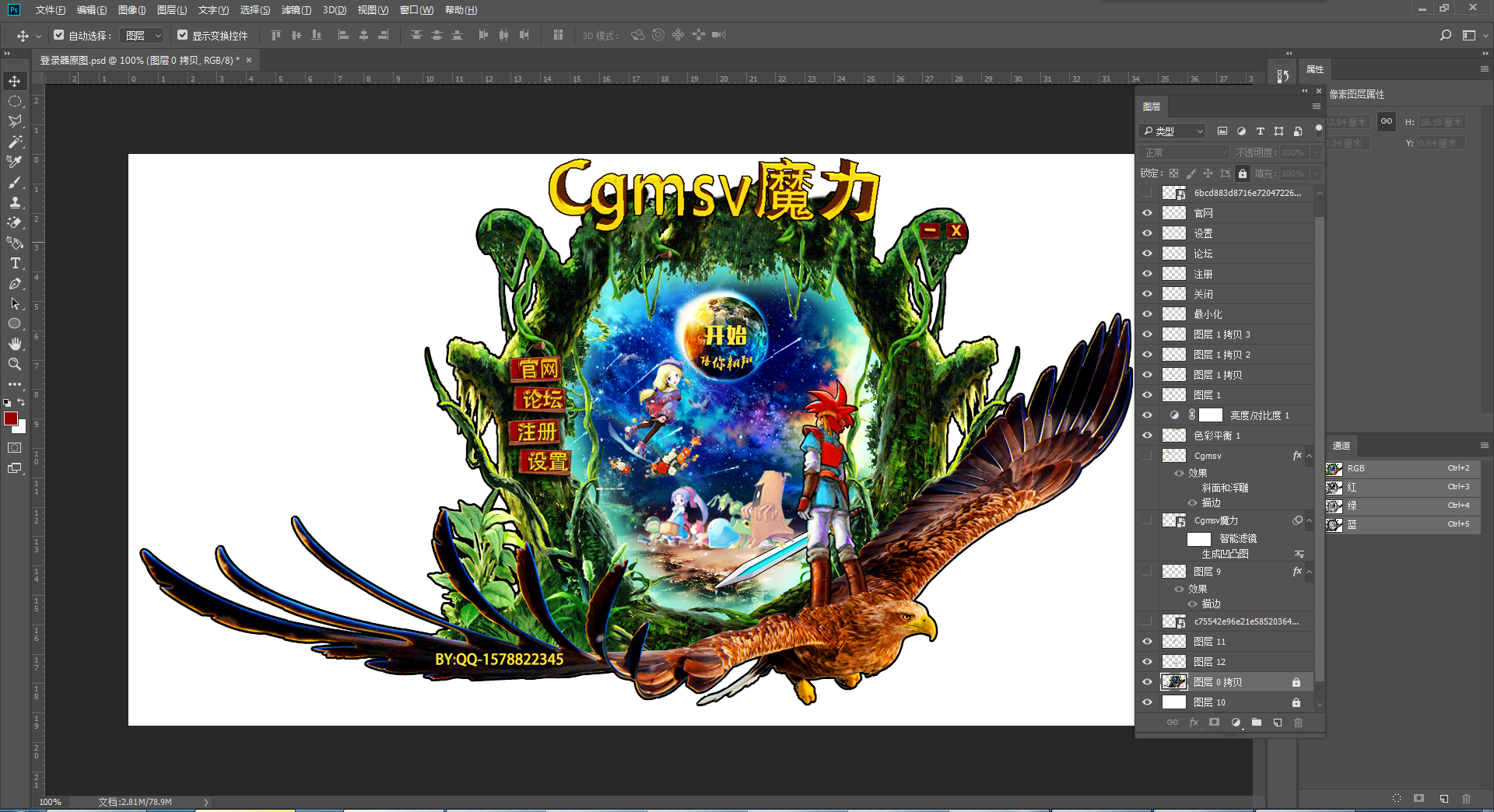Select the Pen tool
The width and height of the screenshot is (1494, 812).
click(x=15, y=283)
